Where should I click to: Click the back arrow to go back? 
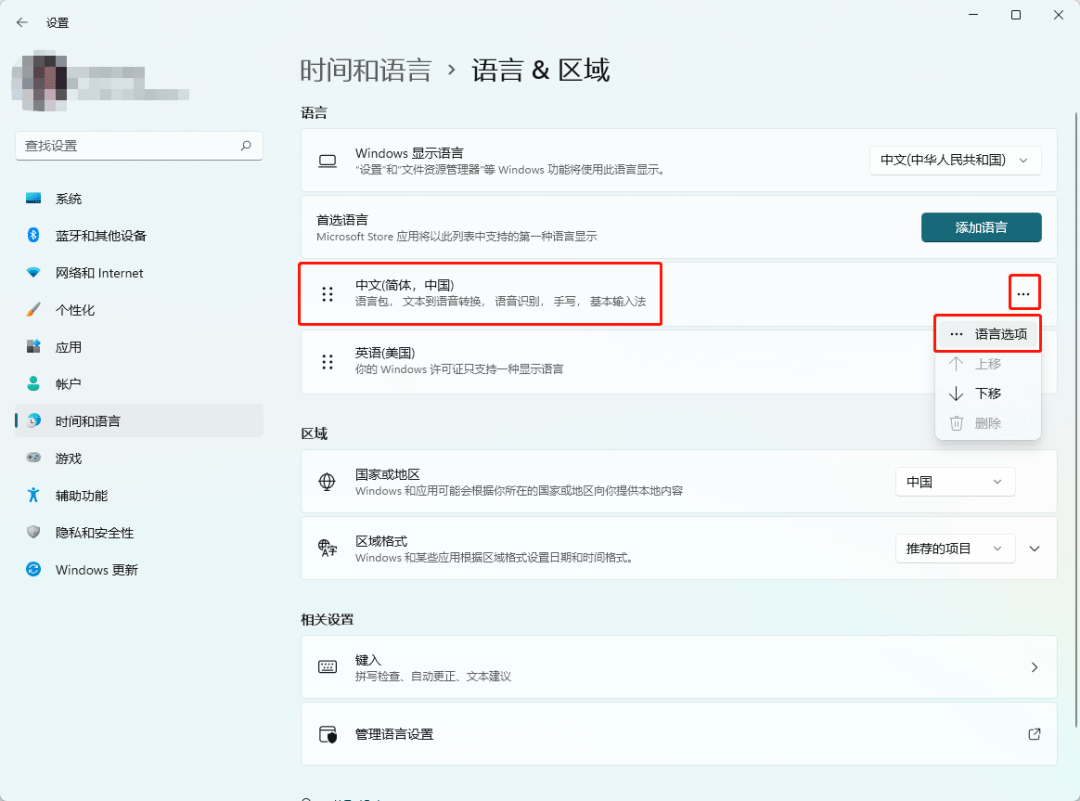pos(22,21)
